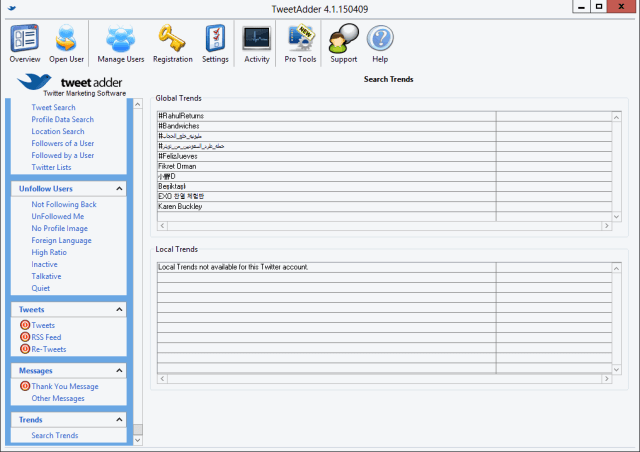This screenshot has width=640, height=452.
Task: Select Followed by a User
Action: pos(62,155)
